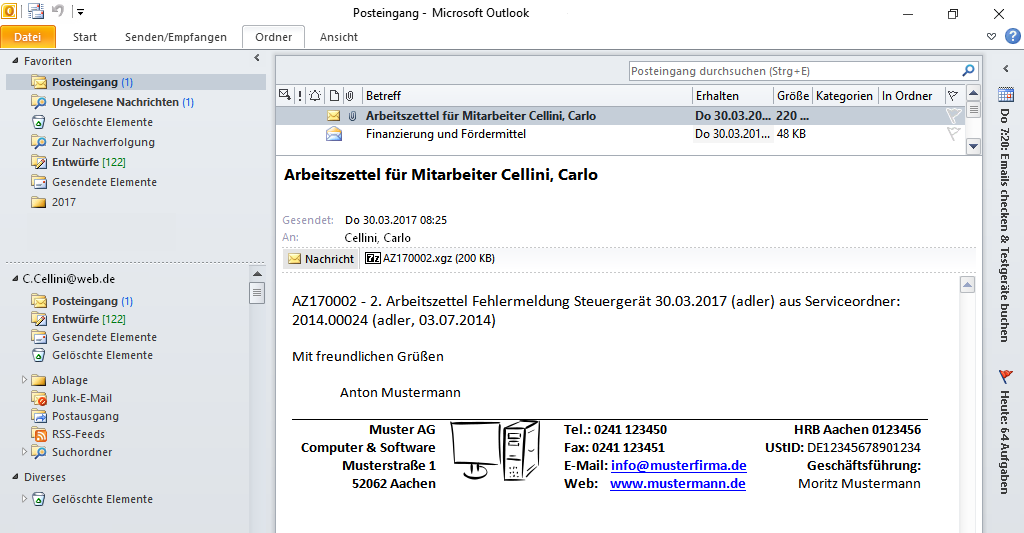
Task: Flag the Finanzierung und Fördermittel email
Action: (953, 134)
